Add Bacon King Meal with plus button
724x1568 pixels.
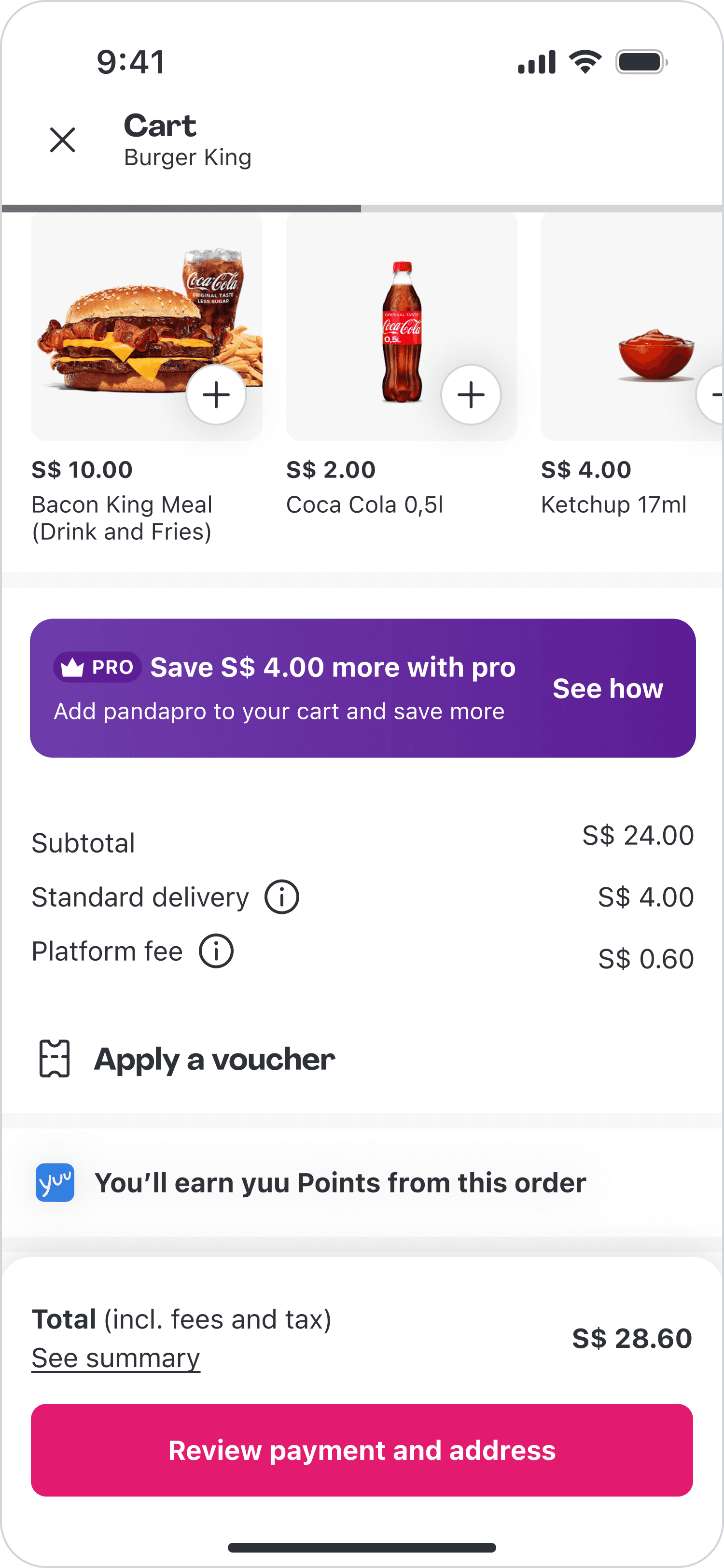click(x=216, y=394)
